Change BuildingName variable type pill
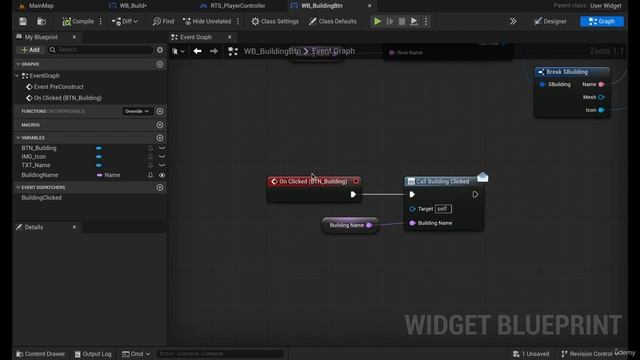The image size is (640, 360). coord(108,175)
